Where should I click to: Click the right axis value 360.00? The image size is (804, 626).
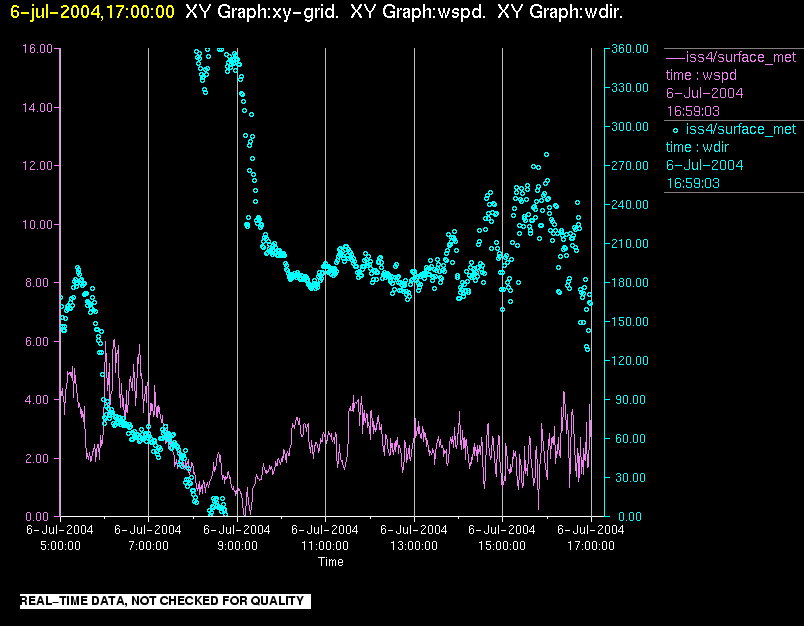tap(630, 49)
